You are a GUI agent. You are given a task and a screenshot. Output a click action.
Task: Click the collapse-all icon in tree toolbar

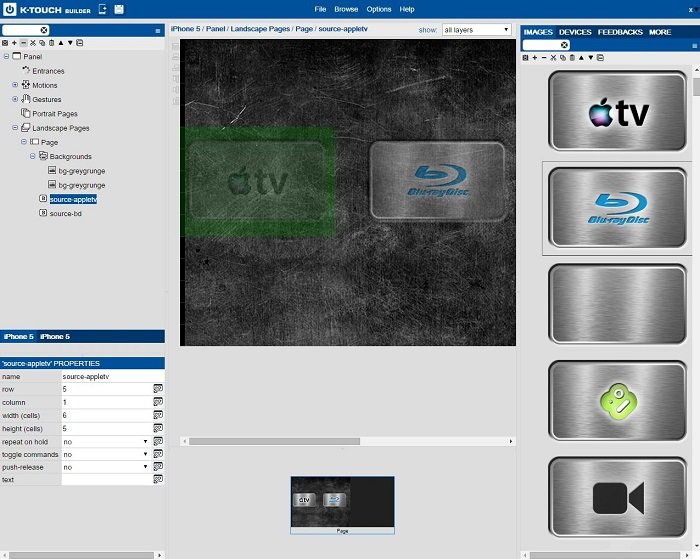(x=79, y=43)
